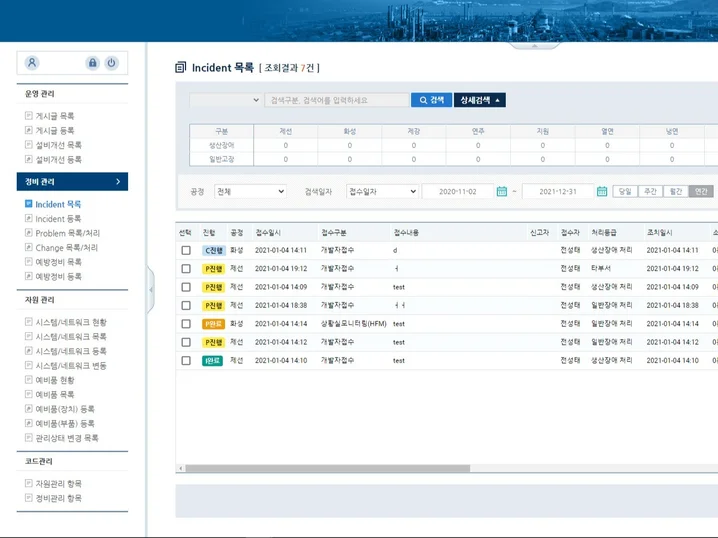This screenshot has width=718, height=538.
Task: Click the sidebar collapse handle
Action: [151, 289]
